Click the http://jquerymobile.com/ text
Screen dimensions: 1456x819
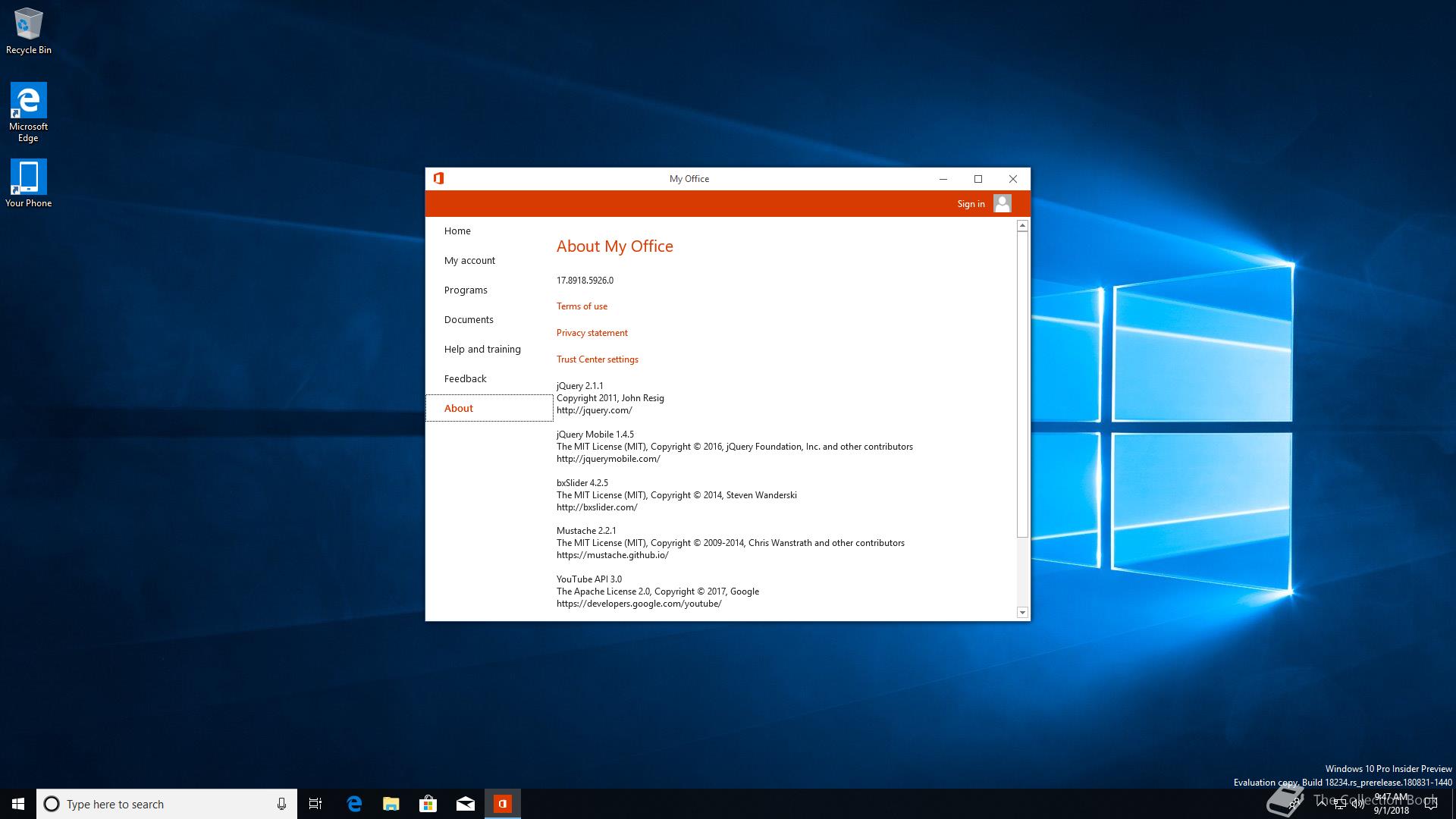(608, 459)
